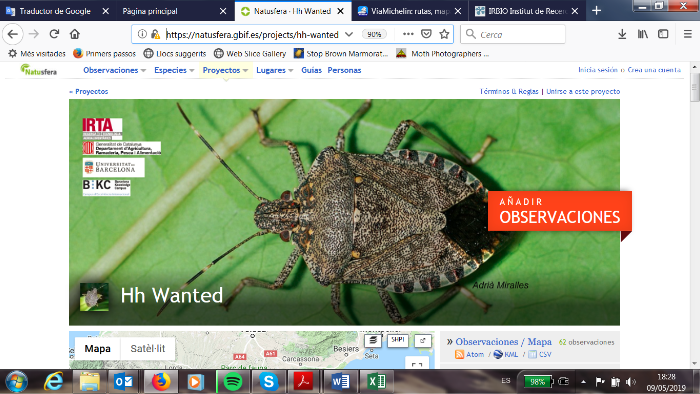
Task: Click the SHP export map button
Action: pos(397,340)
